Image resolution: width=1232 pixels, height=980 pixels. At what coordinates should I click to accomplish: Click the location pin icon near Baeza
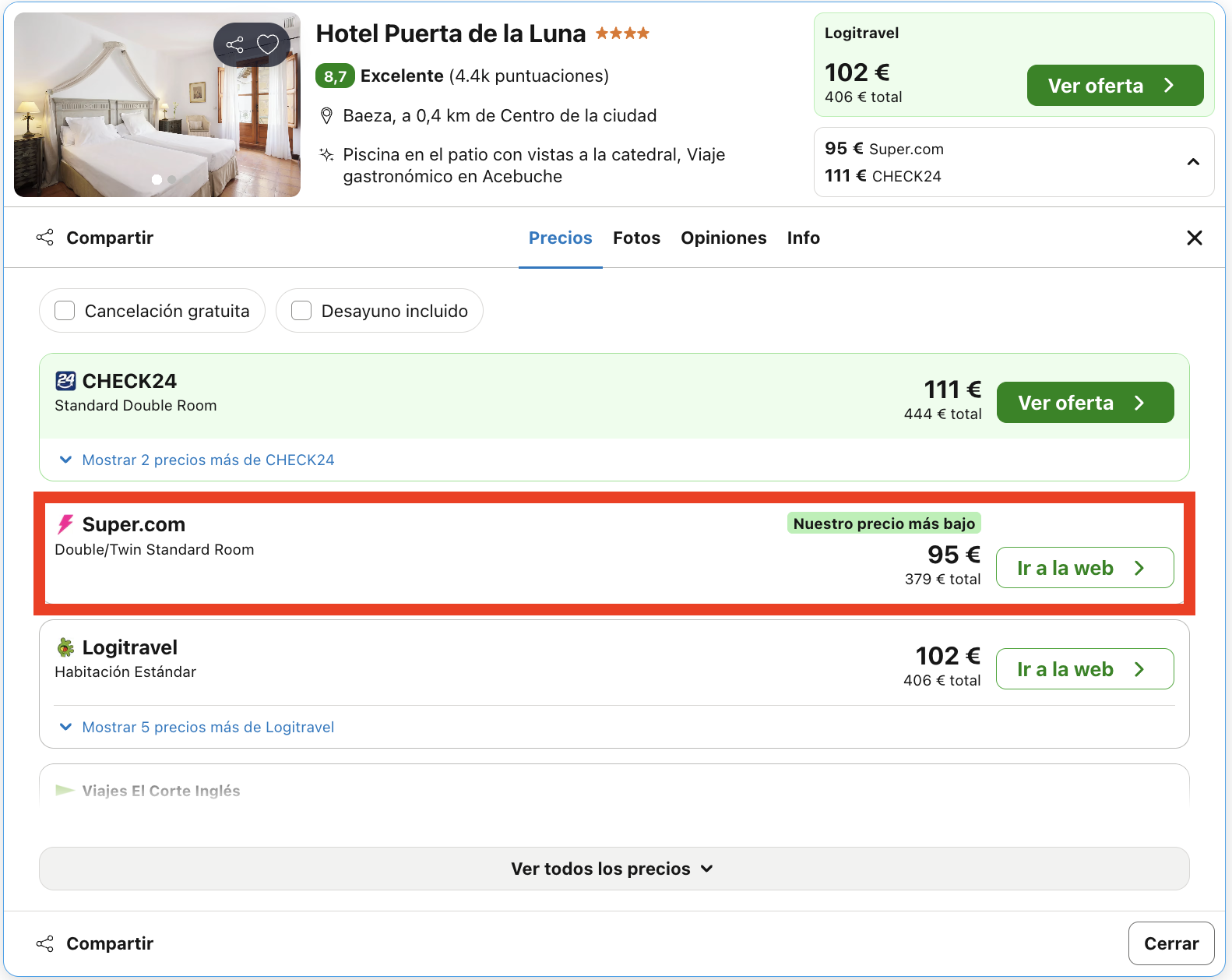327,116
